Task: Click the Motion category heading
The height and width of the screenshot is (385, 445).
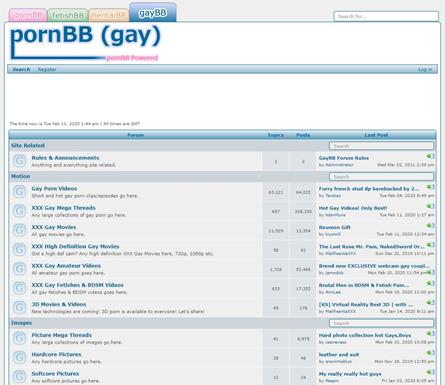Action: click(21, 176)
